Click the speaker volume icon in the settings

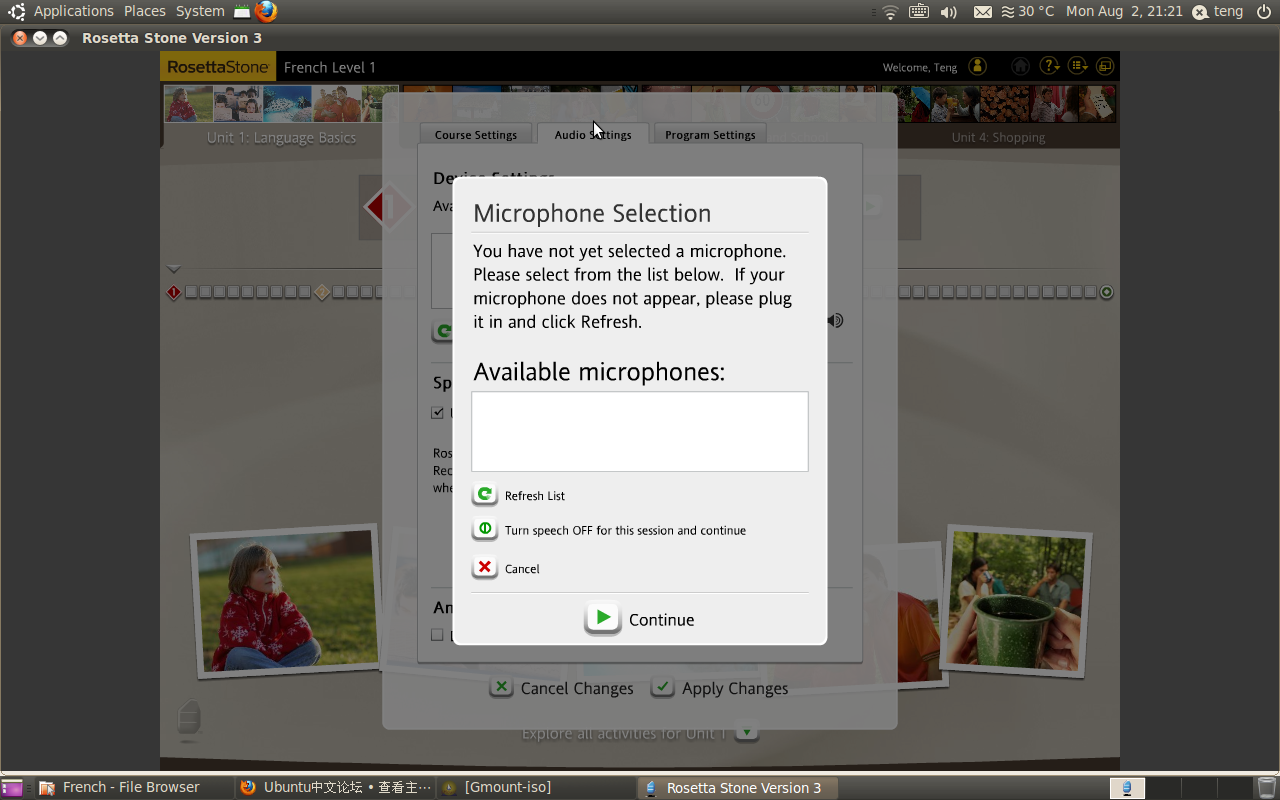tap(836, 321)
